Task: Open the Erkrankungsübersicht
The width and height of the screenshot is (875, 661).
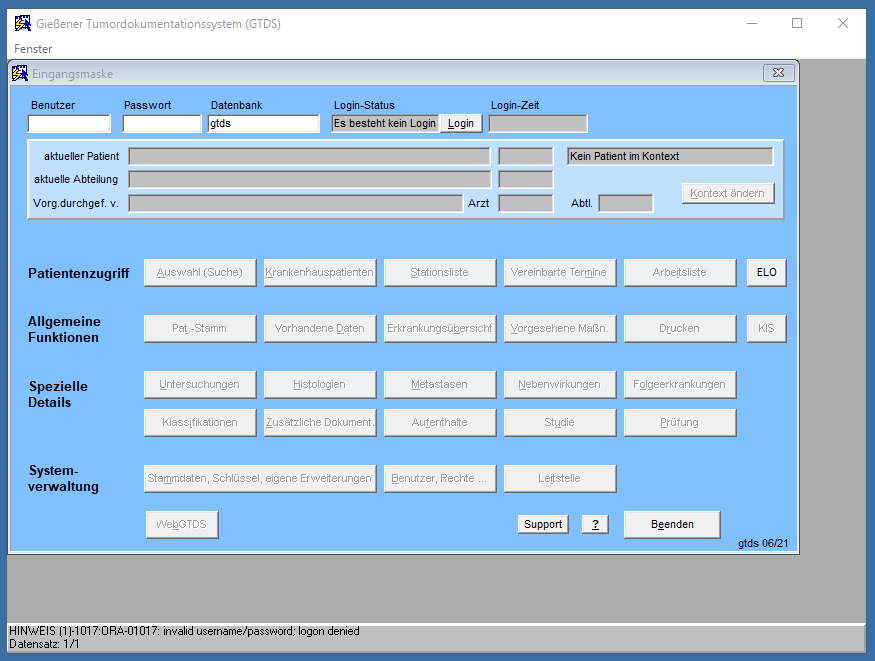Action: coord(440,329)
